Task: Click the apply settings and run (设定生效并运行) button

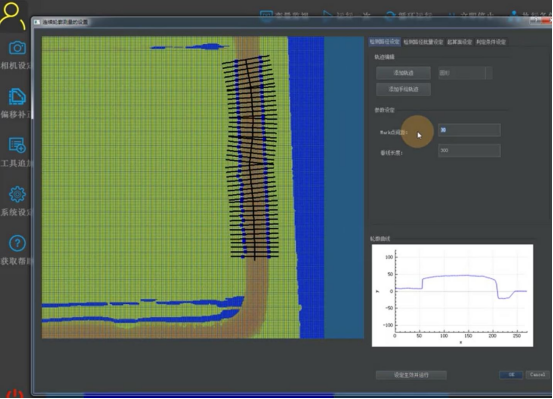Action: point(411,375)
